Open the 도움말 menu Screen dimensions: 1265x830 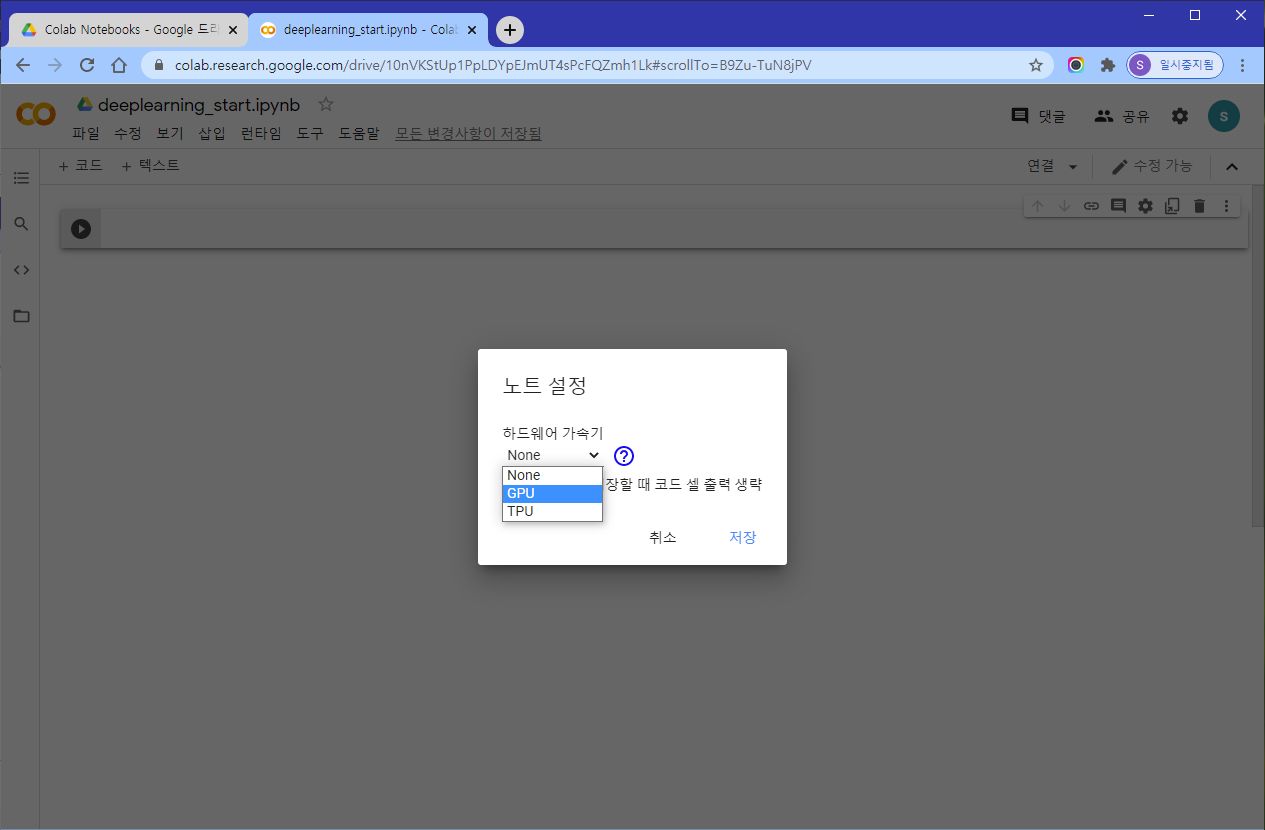pos(359,133)
